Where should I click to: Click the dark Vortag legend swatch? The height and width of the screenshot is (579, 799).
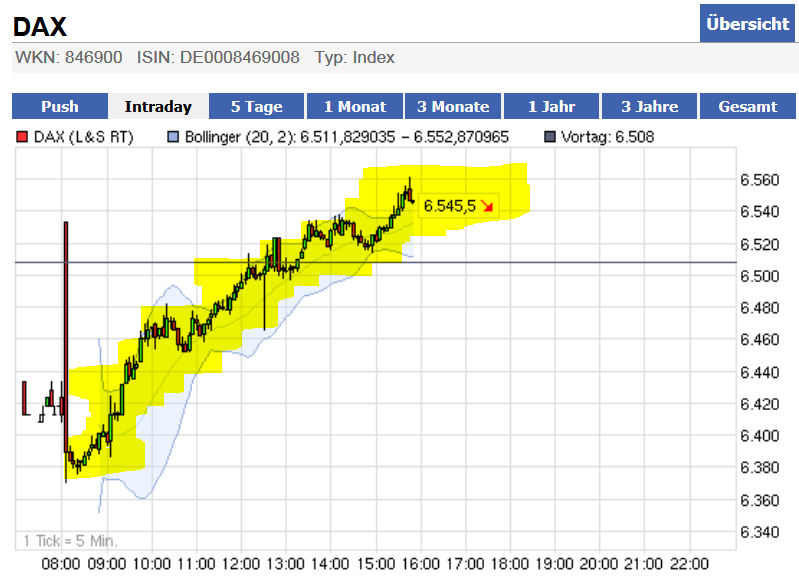click(550, 137)
